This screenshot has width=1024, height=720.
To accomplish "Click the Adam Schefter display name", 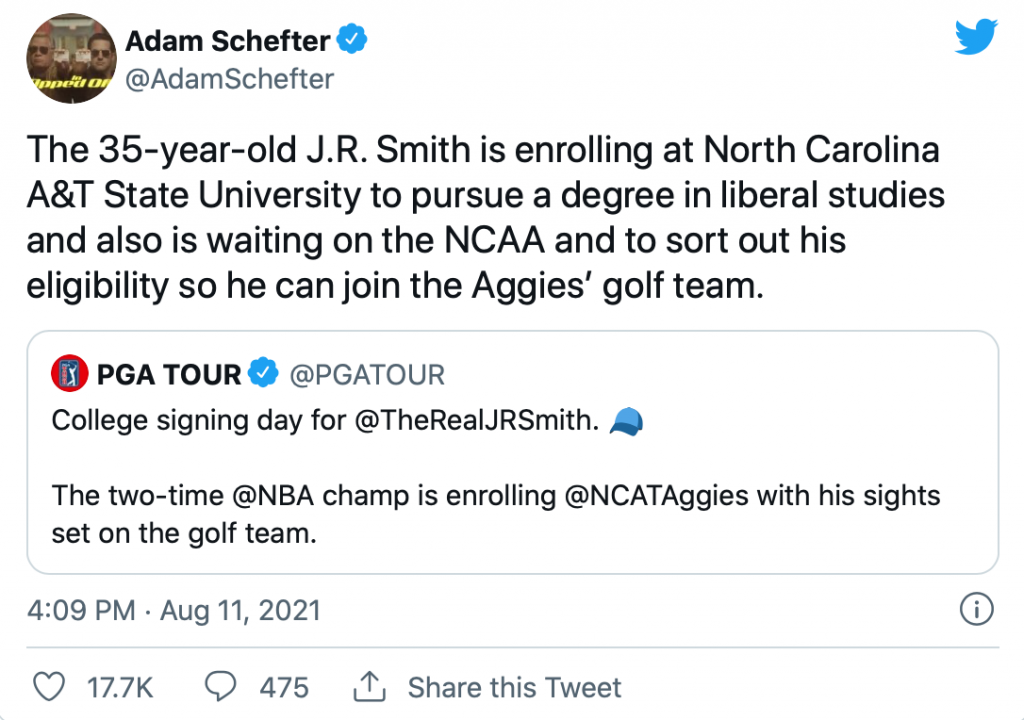I will tap(227, 41).
